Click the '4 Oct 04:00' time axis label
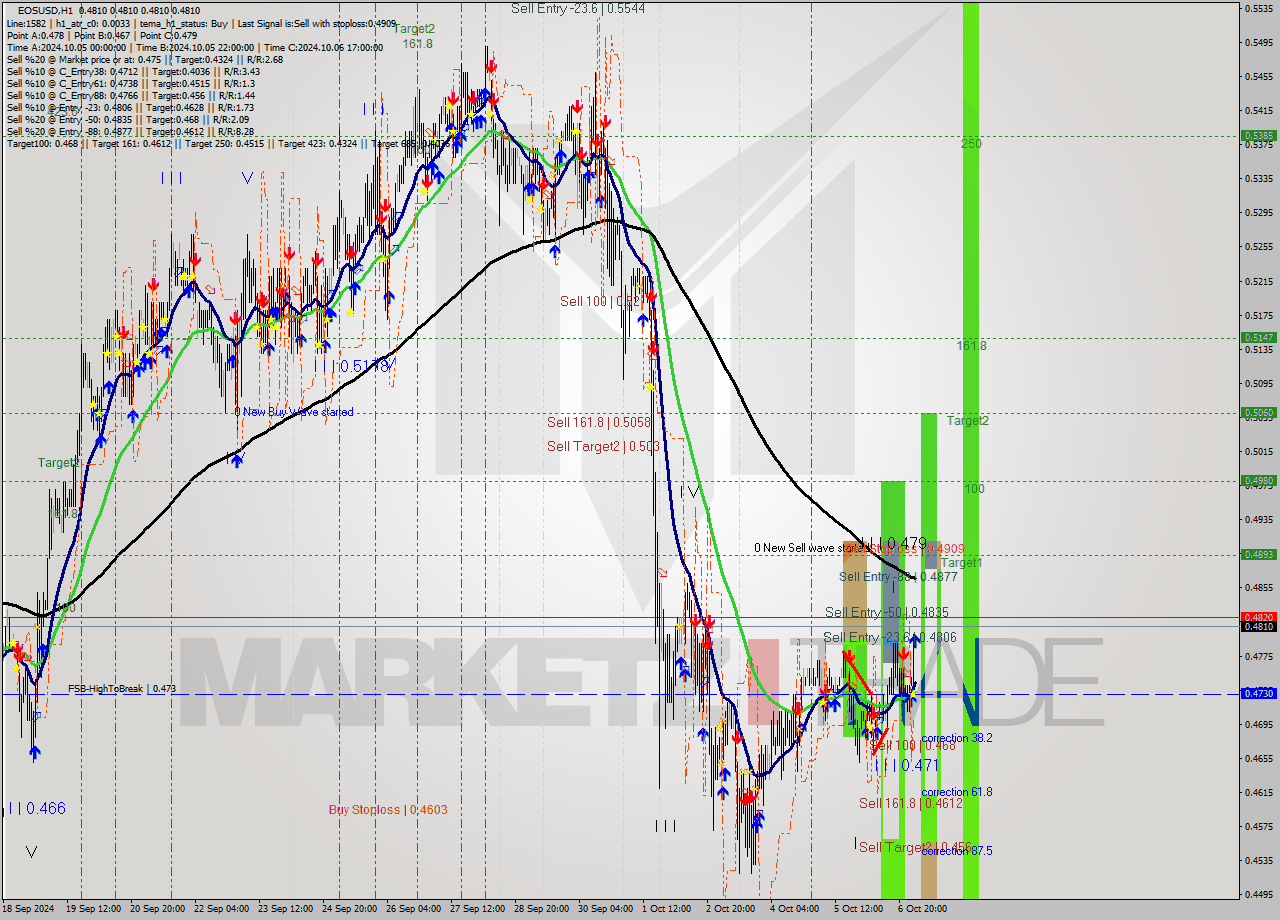The height and width of the screenshot is (920, 1280). (x=795, y=909)
